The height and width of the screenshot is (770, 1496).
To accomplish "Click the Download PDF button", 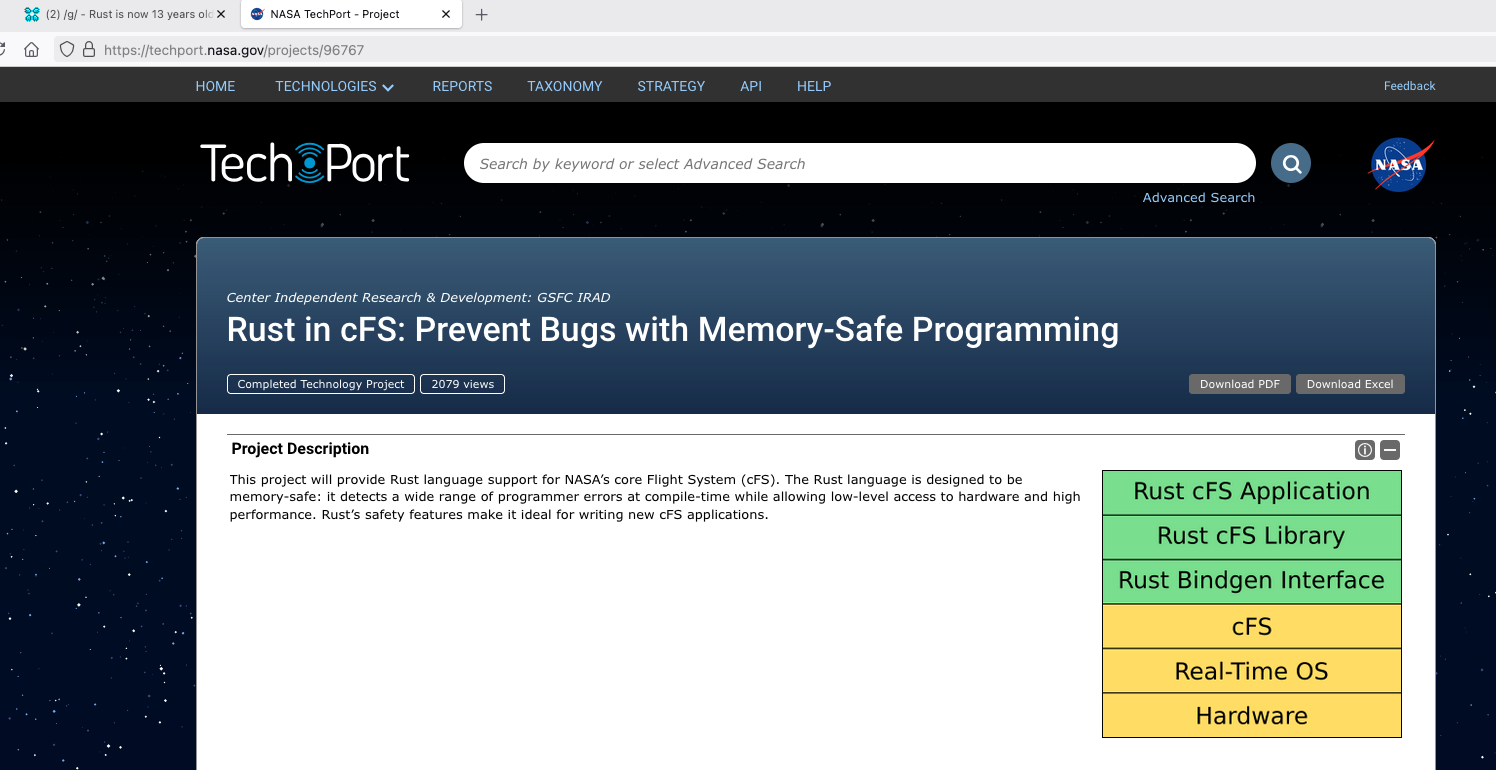I will 1240,384.
